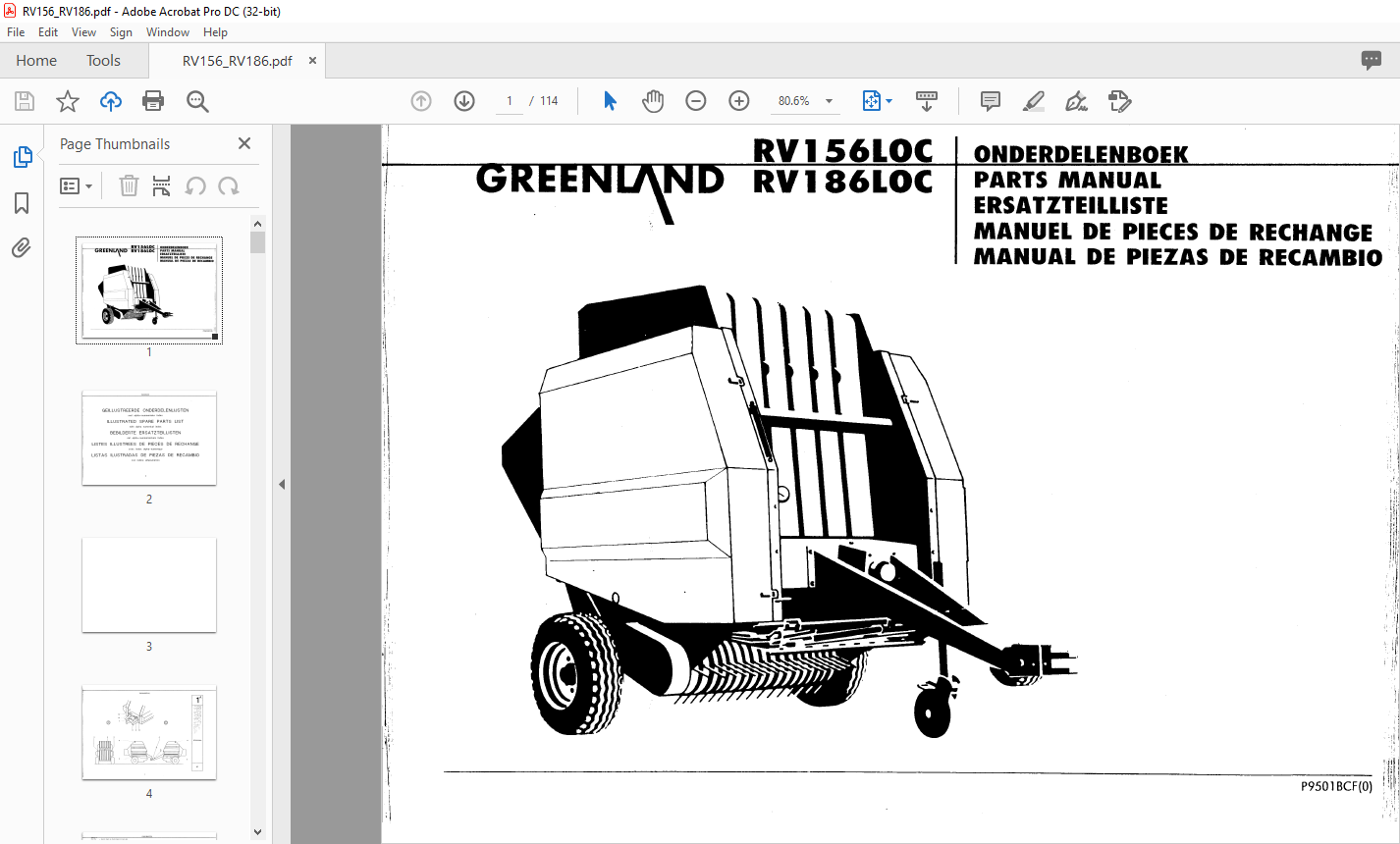
Task: Open the File menu
Action: click(x=16, y=32)
